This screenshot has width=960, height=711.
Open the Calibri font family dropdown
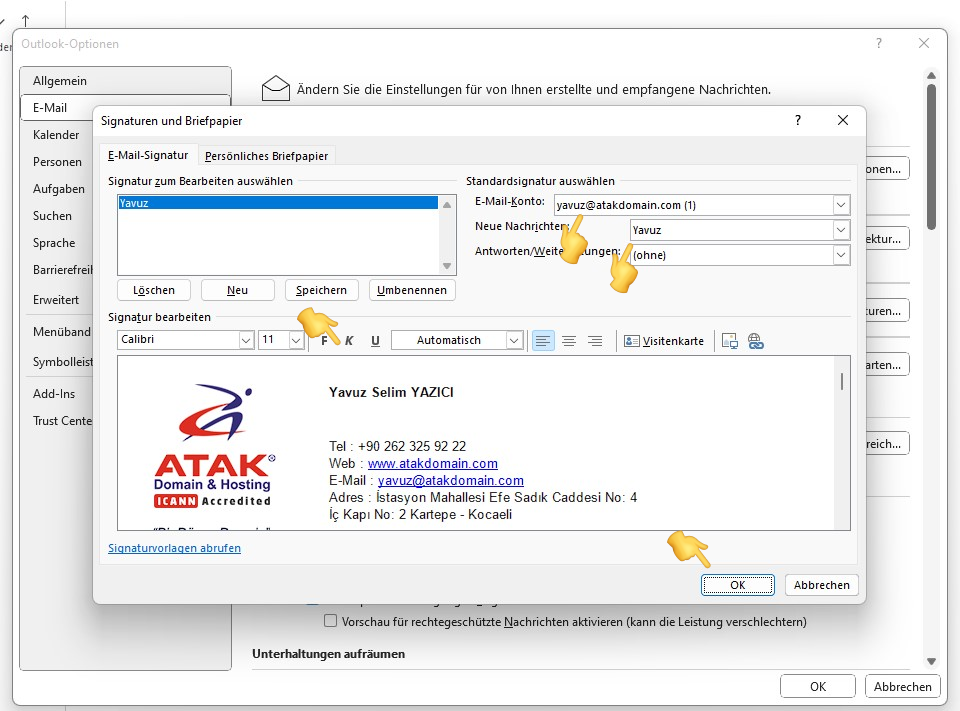click(244, 340)
